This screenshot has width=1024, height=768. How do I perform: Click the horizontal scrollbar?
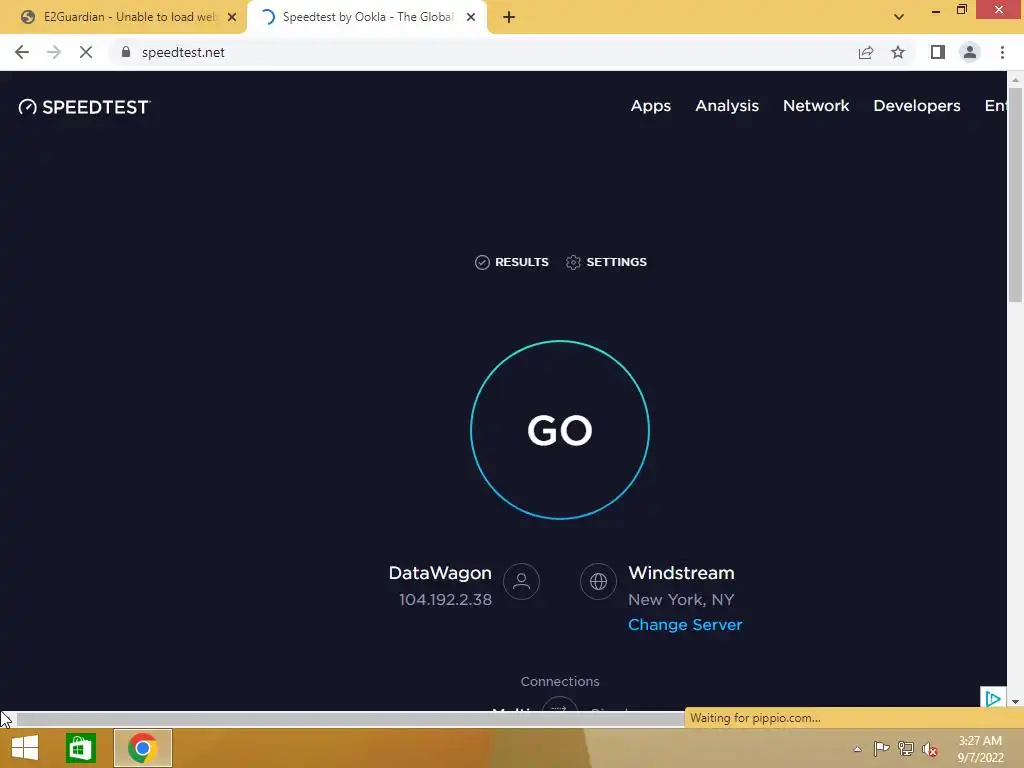pyautogui.click(x=349, y=719)
